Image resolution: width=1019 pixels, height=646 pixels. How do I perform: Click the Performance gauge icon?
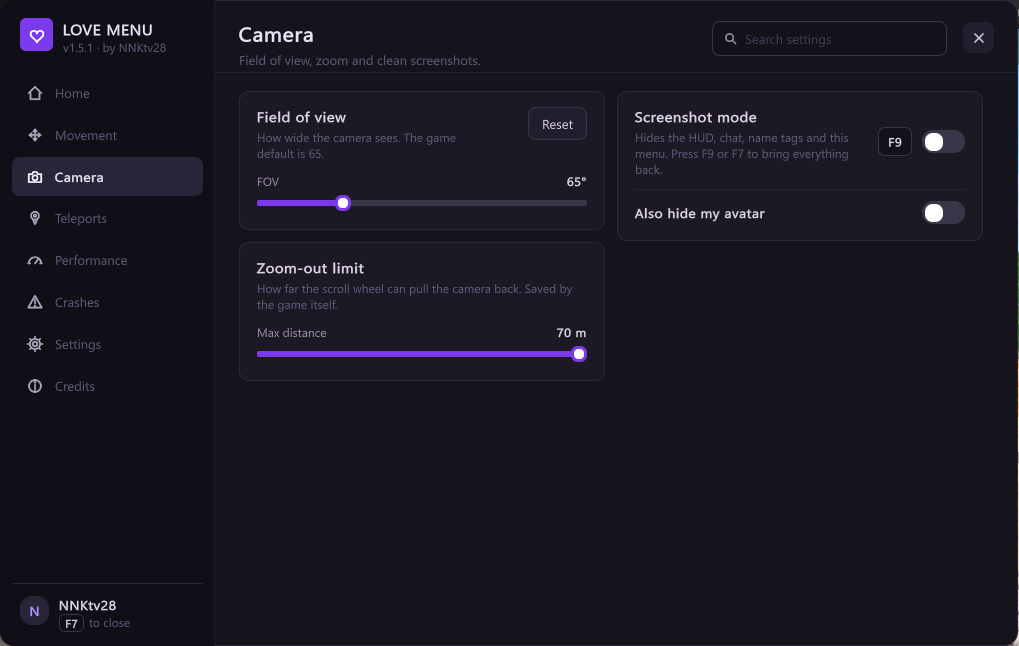point(35,261)
